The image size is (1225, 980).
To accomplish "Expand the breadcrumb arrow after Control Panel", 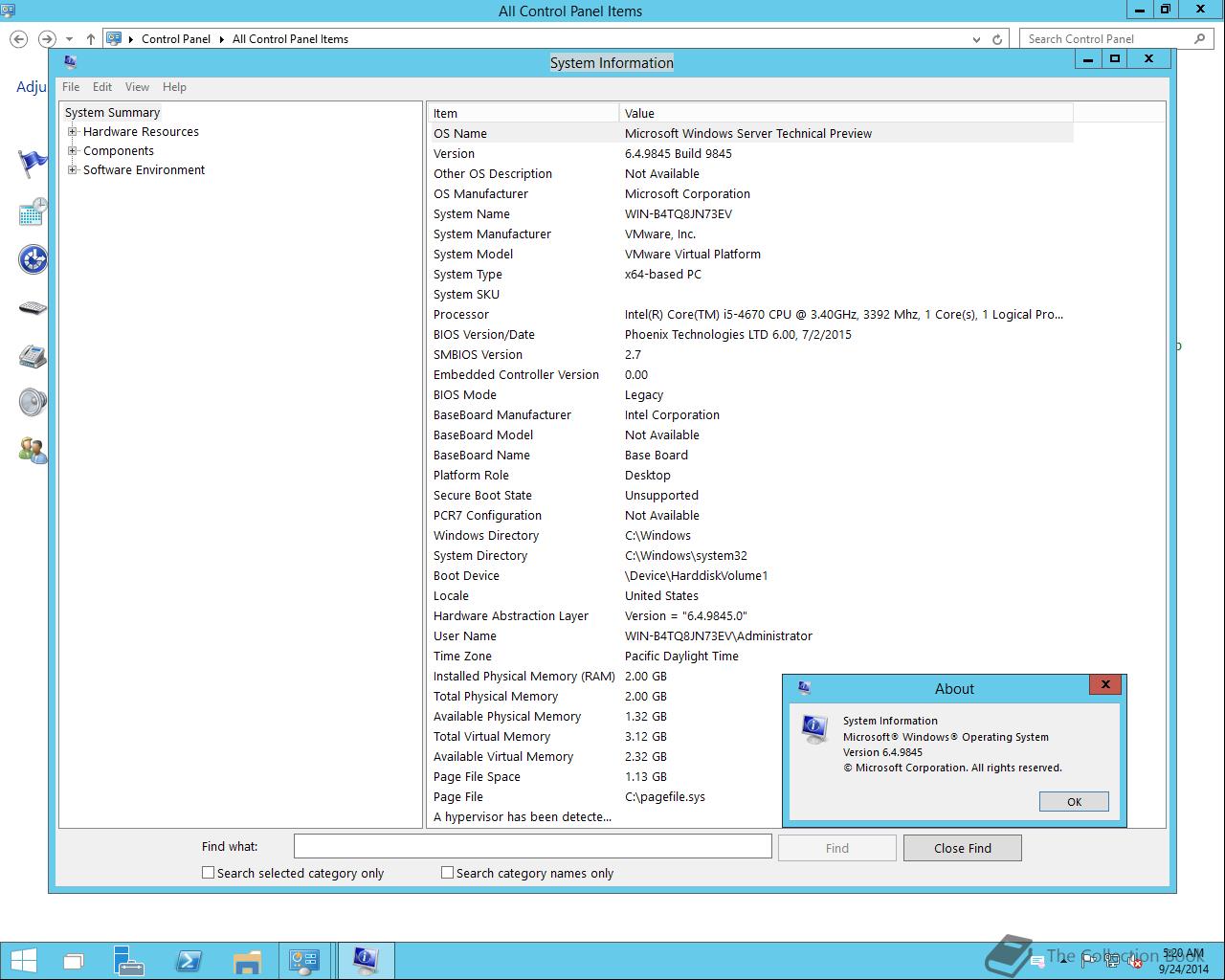I will click(x=221, y=39).
